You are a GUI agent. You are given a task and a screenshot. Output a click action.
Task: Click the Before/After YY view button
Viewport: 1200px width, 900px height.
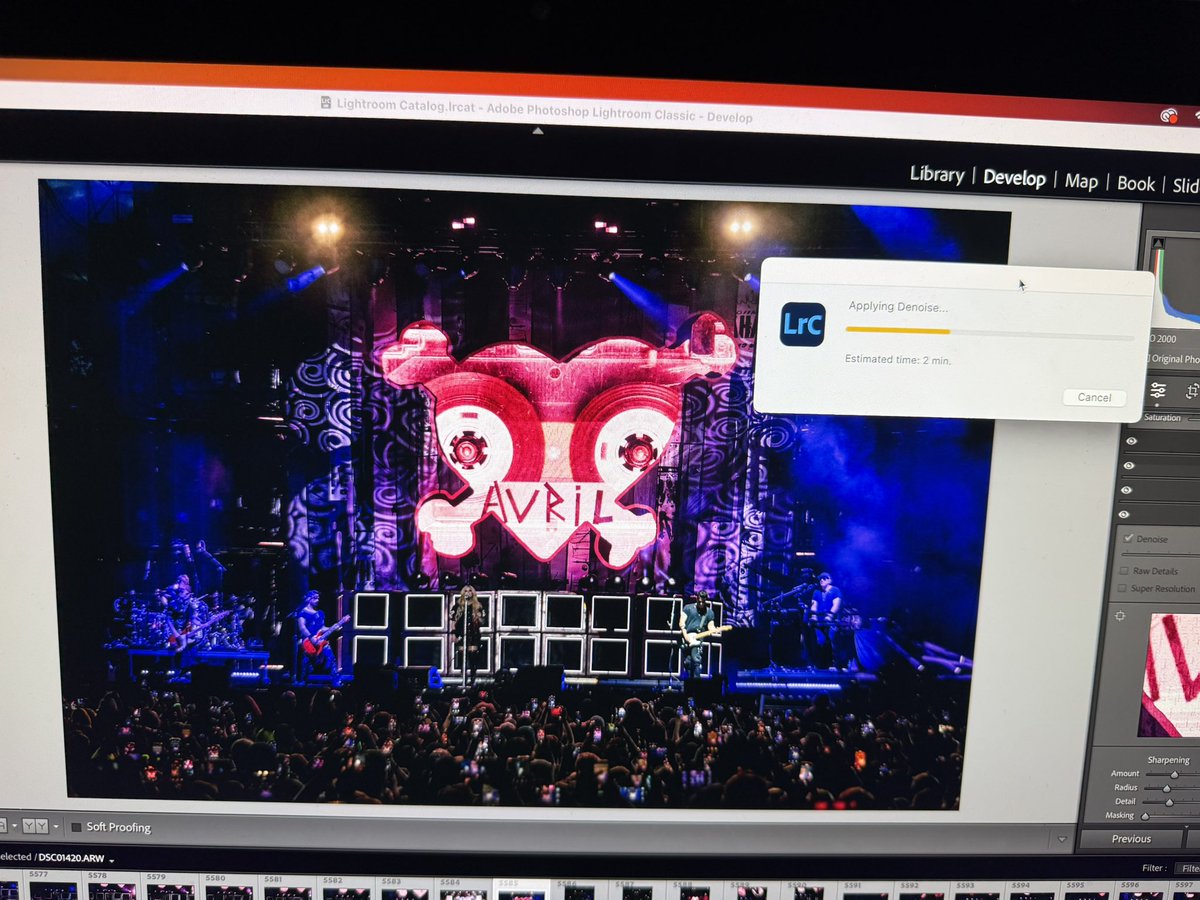(x=33, y=826)
